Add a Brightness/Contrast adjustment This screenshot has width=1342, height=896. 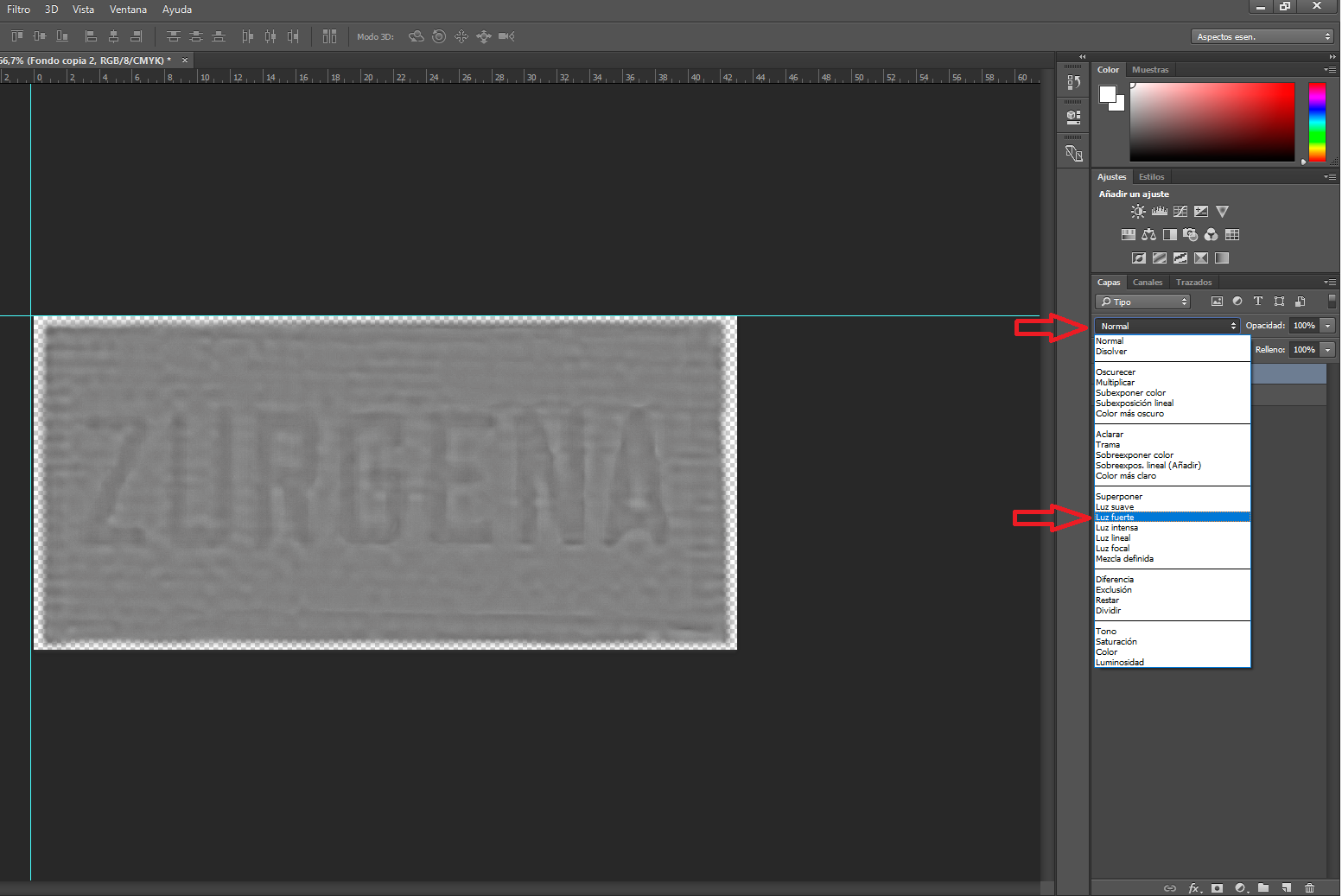(1138, 211)
